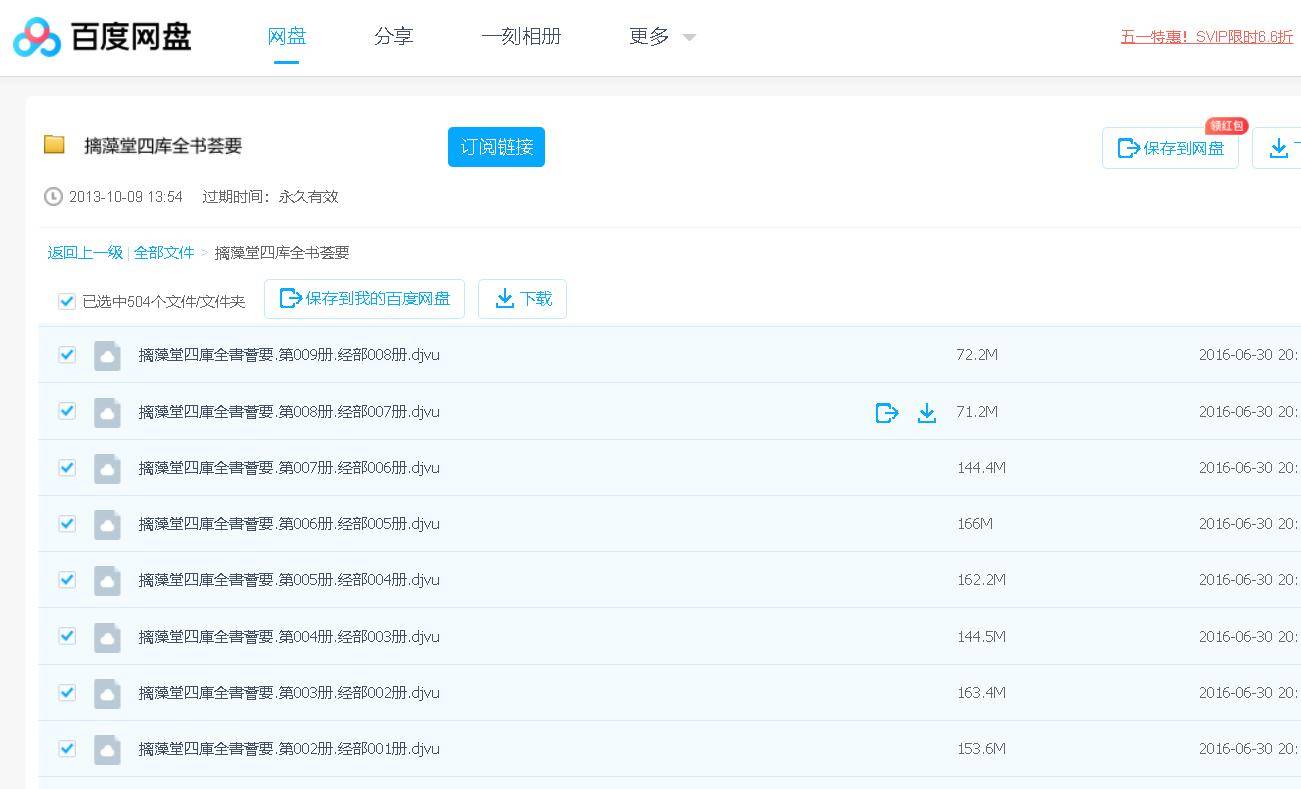Click the 下载 button above the file list
This screenshot has height=789, width=1301.
[x=522, y=299]
